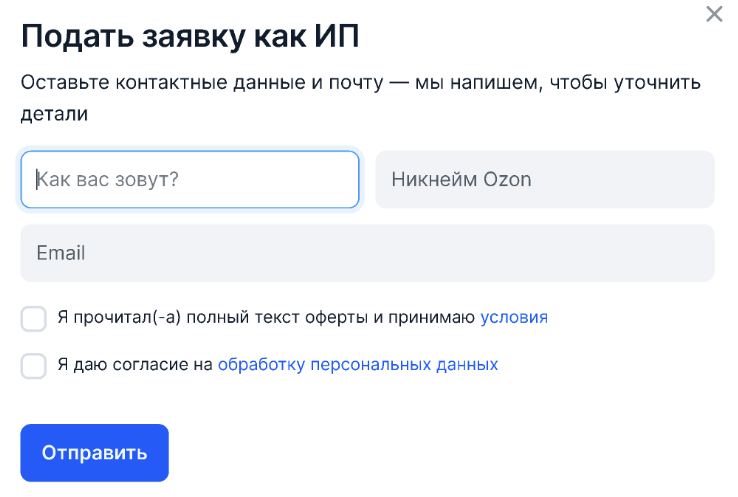Screen dimensions: 738x497
Task: Click the 'Подать заявку как ИП' heading
Action: [190, 36]
